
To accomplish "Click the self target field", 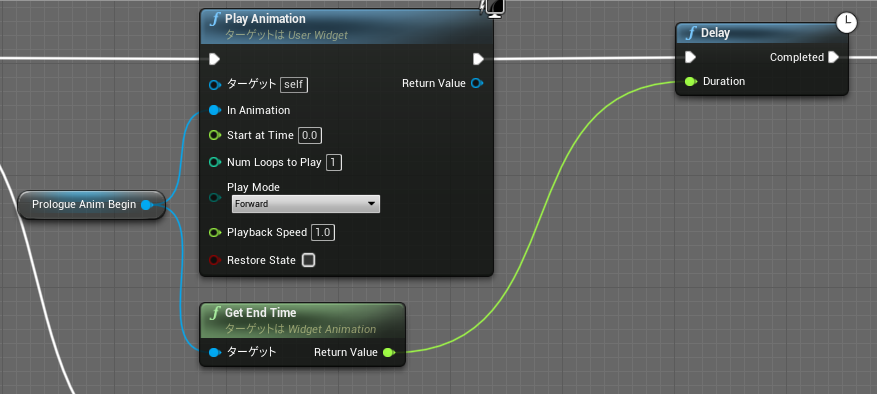I will [x=294, y=85].
